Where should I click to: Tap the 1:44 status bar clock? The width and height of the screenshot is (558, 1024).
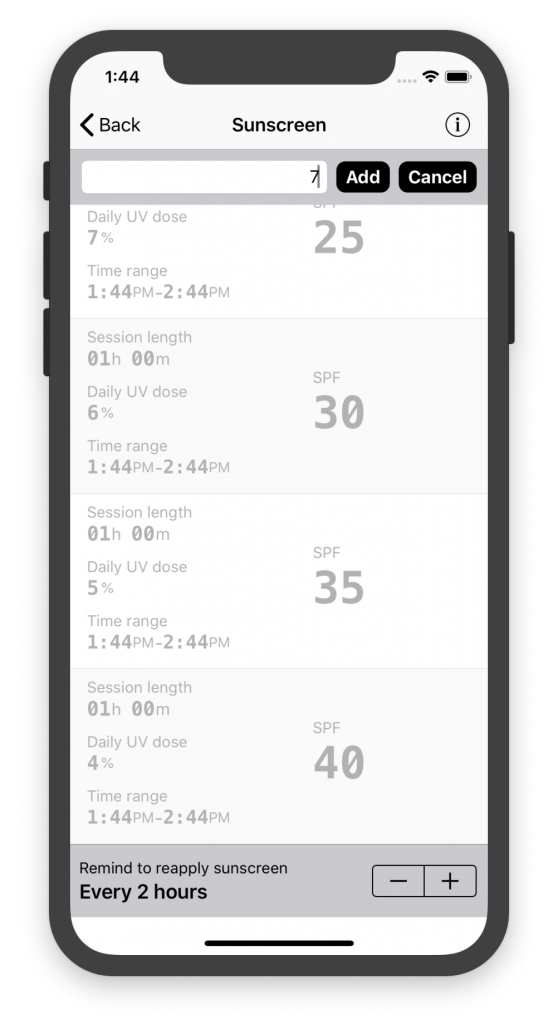[122, 77]
